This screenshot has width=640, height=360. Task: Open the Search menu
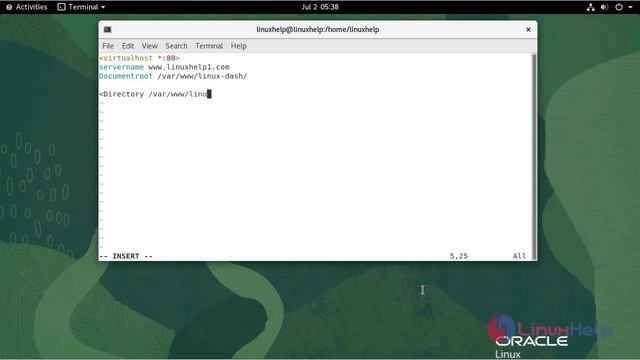point(176,46)
